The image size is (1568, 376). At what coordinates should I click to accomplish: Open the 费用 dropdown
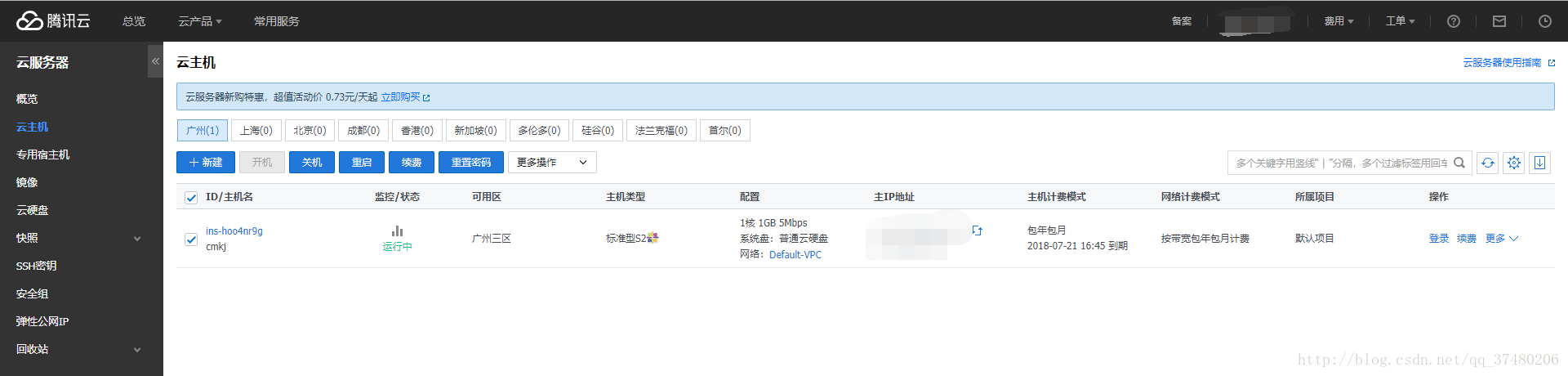pyautogui.click(x=1339, y=21)
